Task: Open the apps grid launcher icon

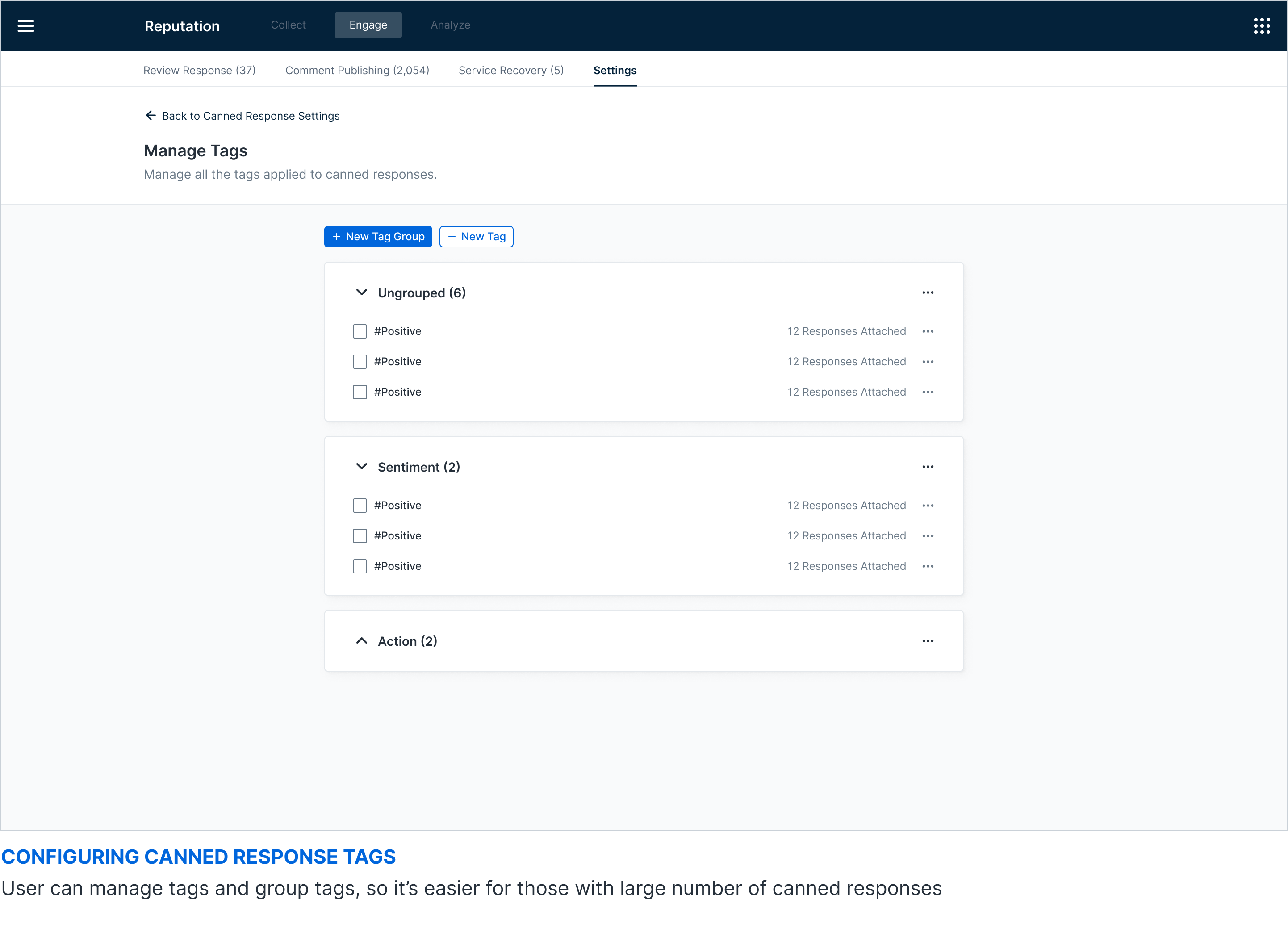Action: coord(1261,25)
